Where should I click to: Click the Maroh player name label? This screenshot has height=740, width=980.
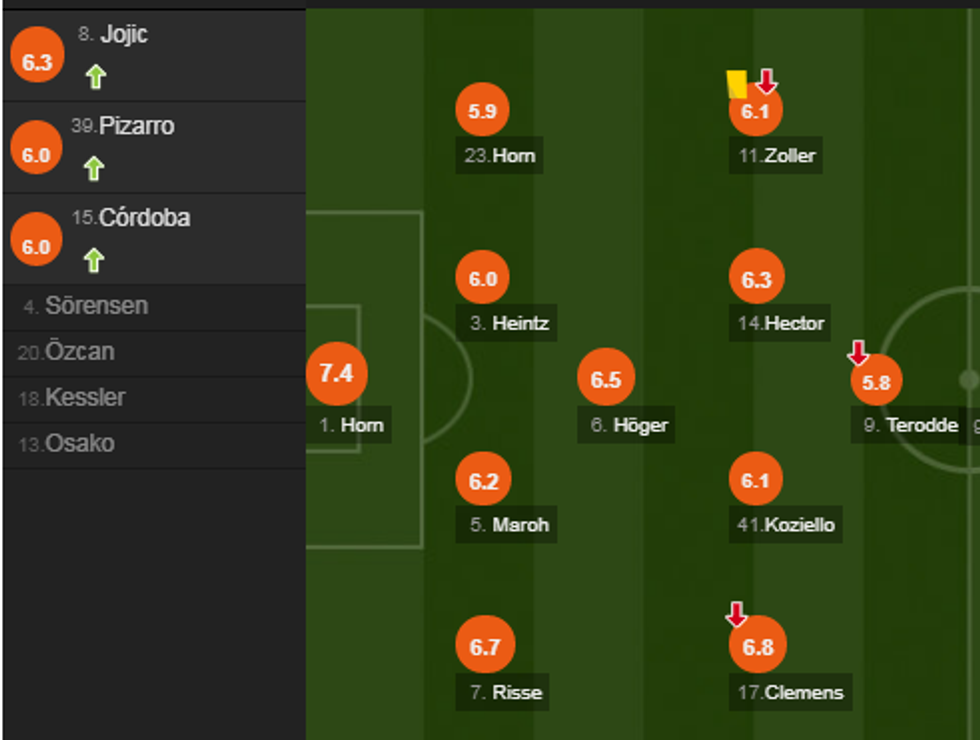520,525
